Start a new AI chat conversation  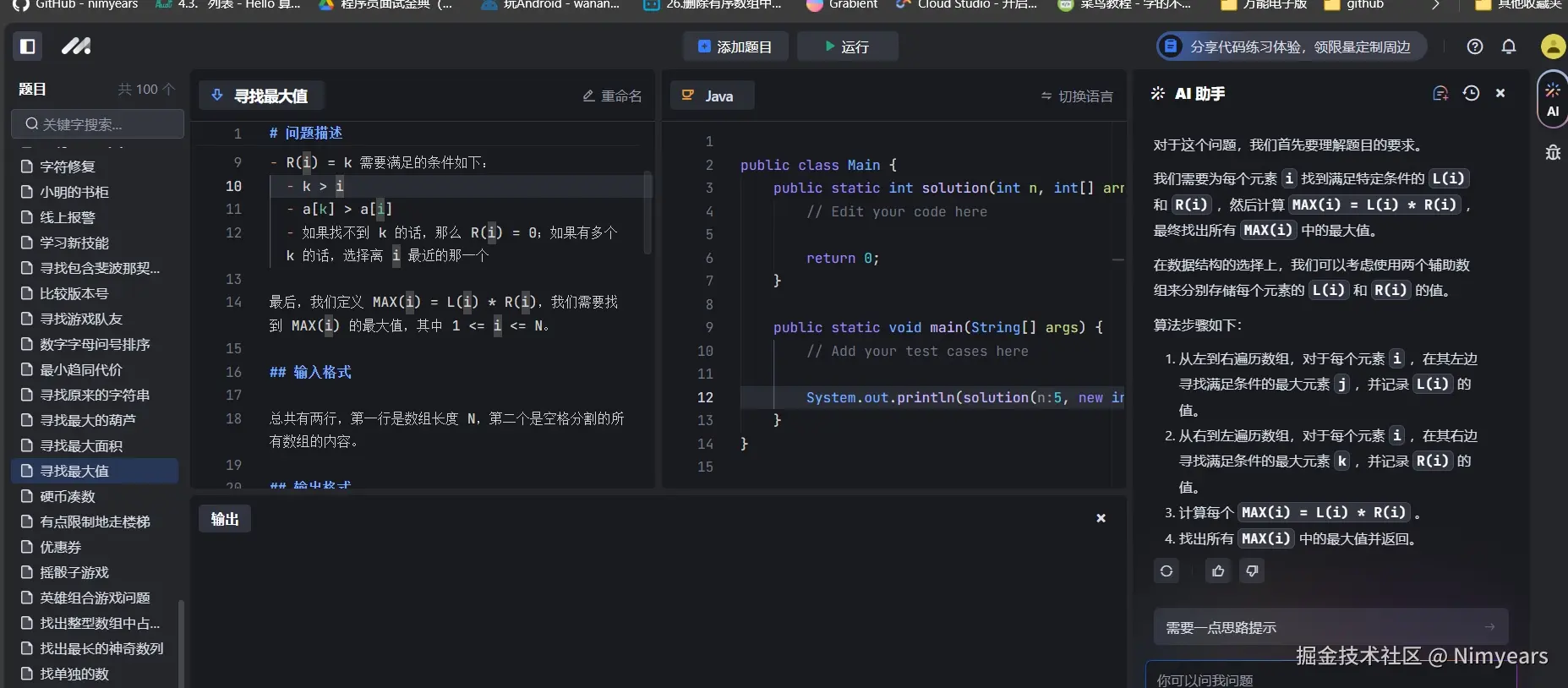(x=1440, y=94)
